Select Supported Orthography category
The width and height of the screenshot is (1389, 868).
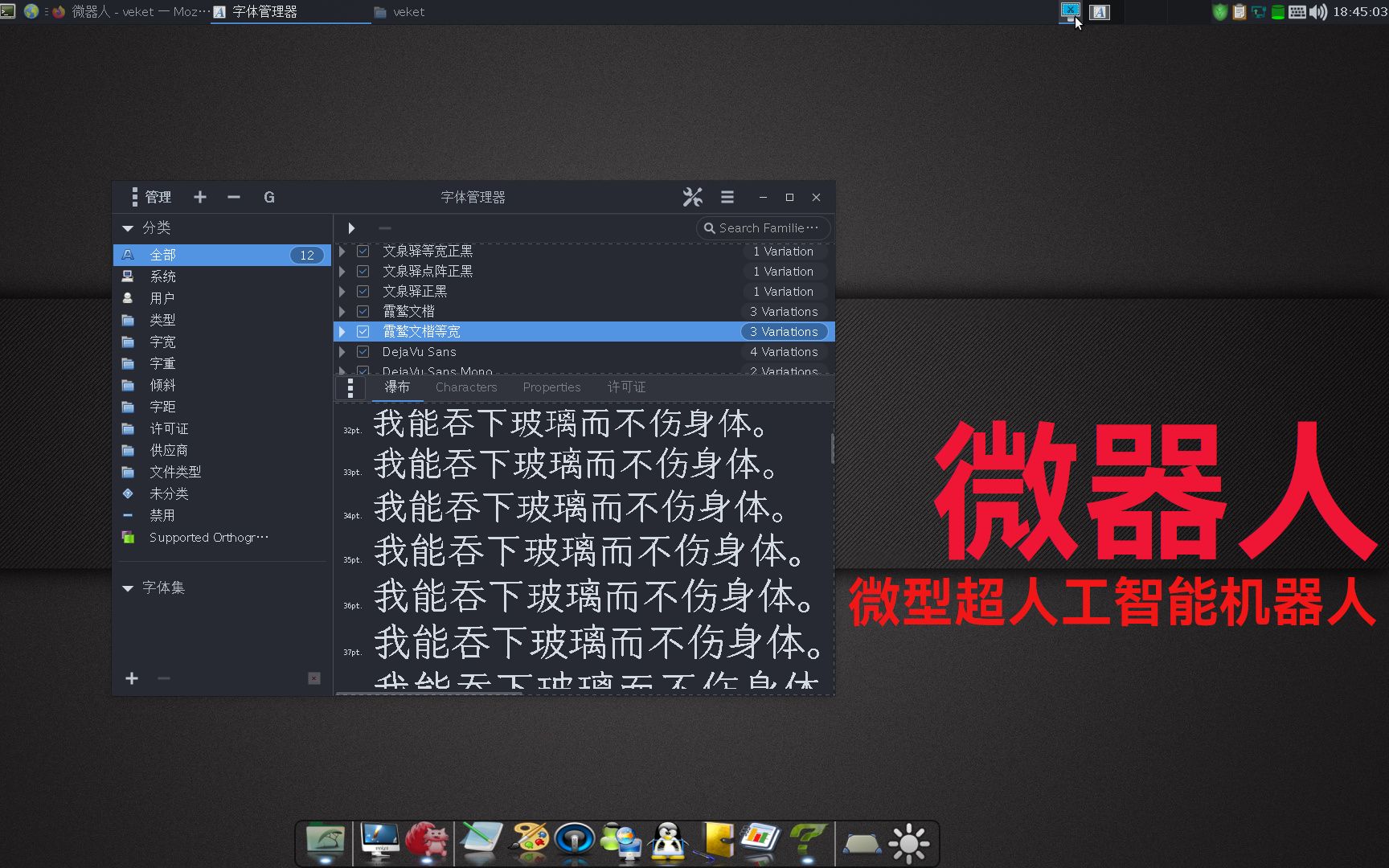[222, 537]
